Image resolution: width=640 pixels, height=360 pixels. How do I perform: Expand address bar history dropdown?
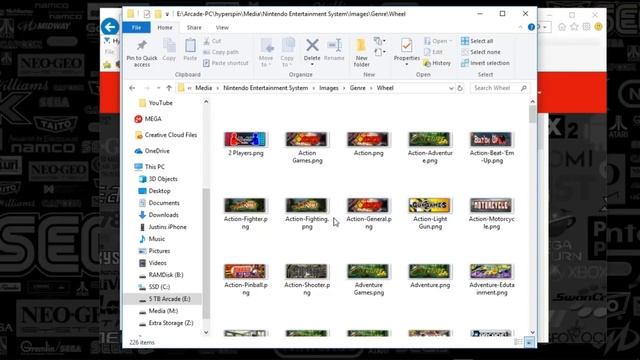click(451, 88)
